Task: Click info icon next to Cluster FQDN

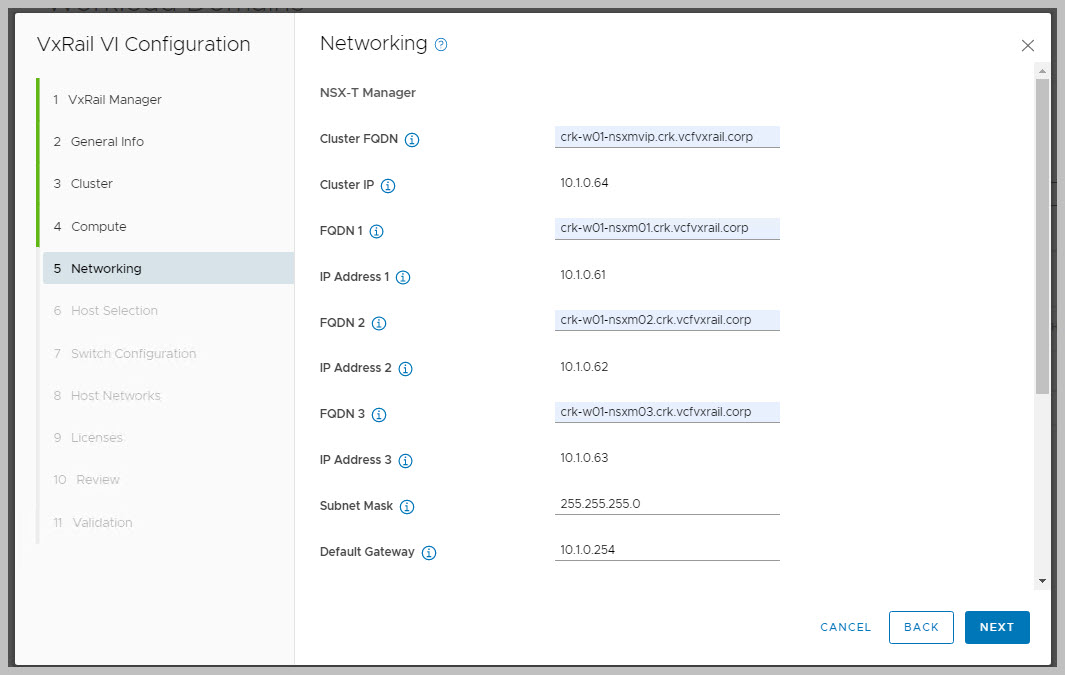Action: (x=412, y=140)
